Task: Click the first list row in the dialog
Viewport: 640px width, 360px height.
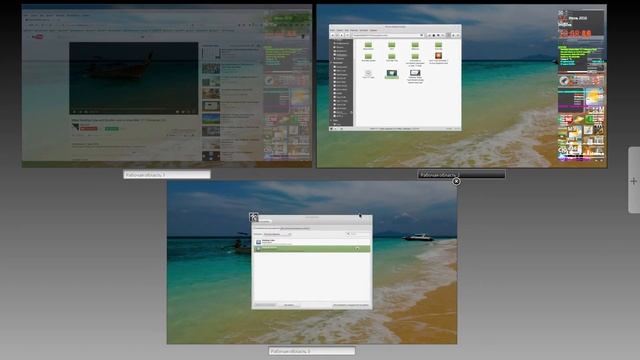Action: [312, 242]
